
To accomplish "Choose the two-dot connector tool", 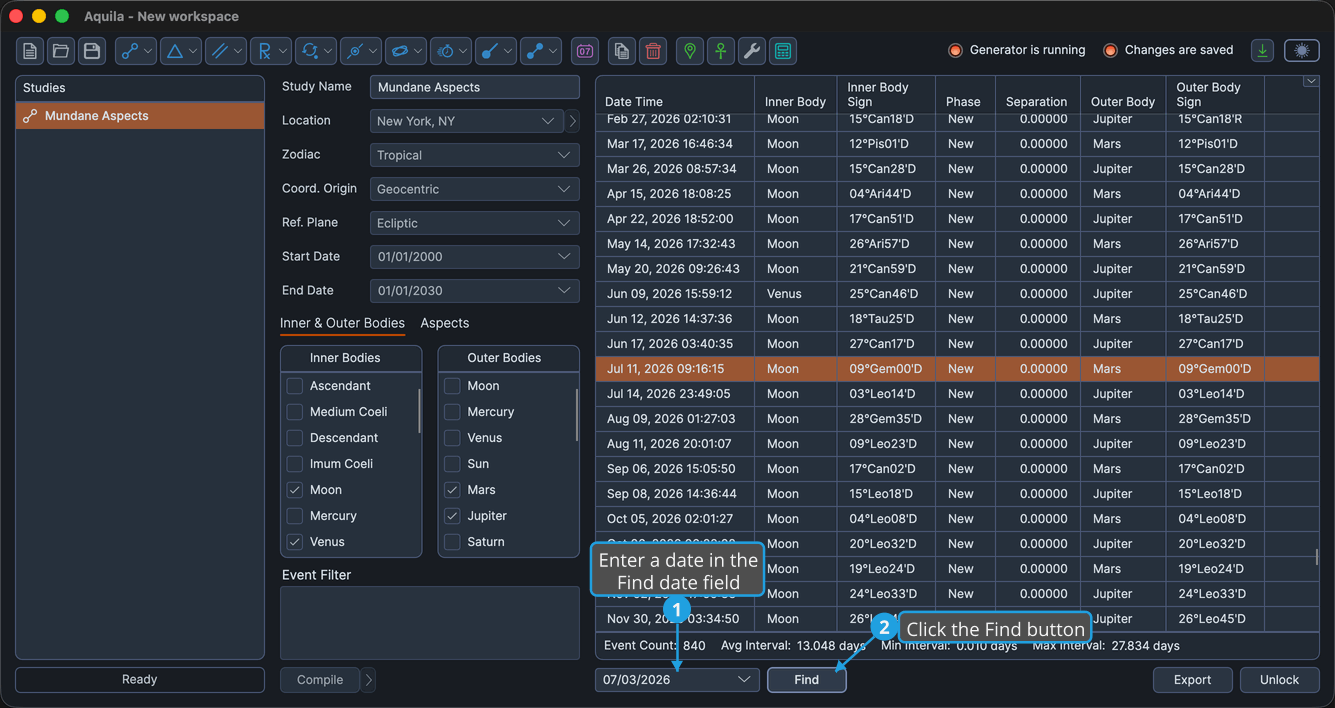I will tap(541, 51).
